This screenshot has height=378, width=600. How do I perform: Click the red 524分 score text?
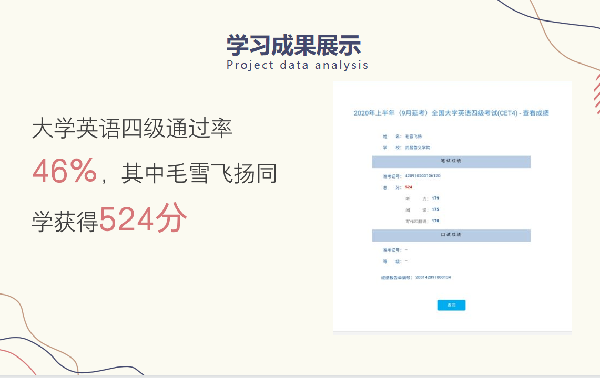pyautogui.click(x=143, y=218)
